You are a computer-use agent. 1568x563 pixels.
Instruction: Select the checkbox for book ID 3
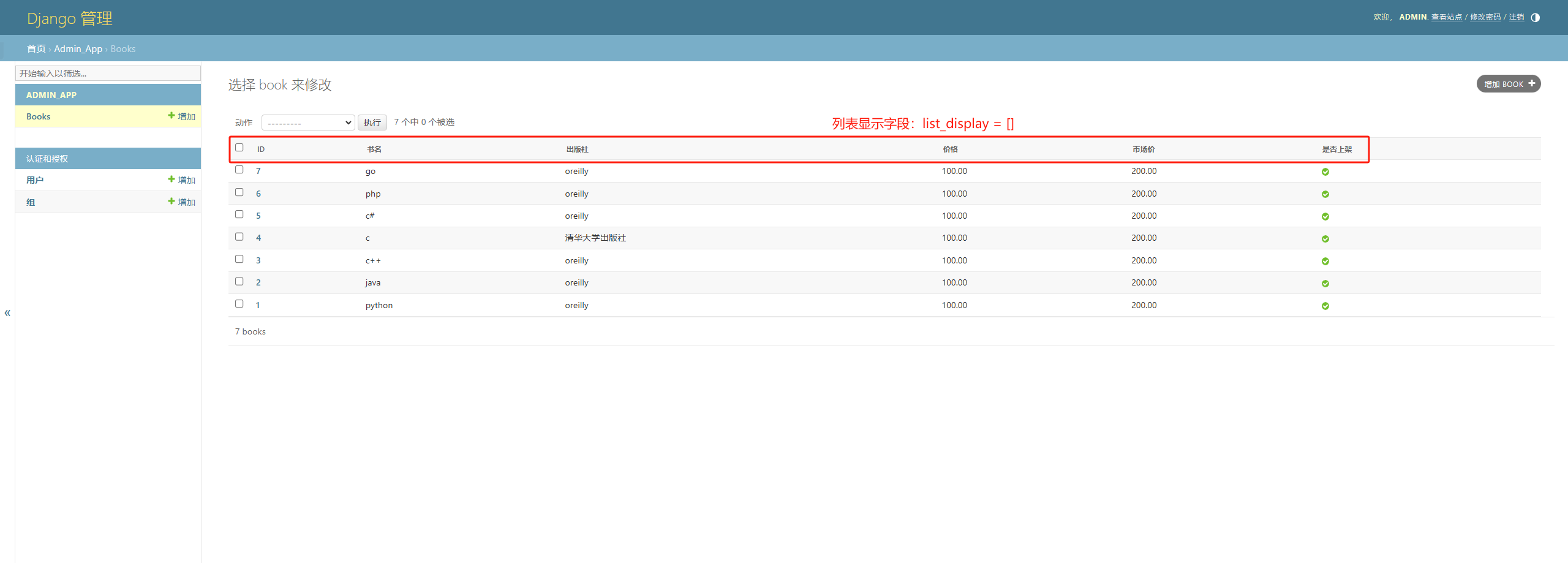[239, 259]
